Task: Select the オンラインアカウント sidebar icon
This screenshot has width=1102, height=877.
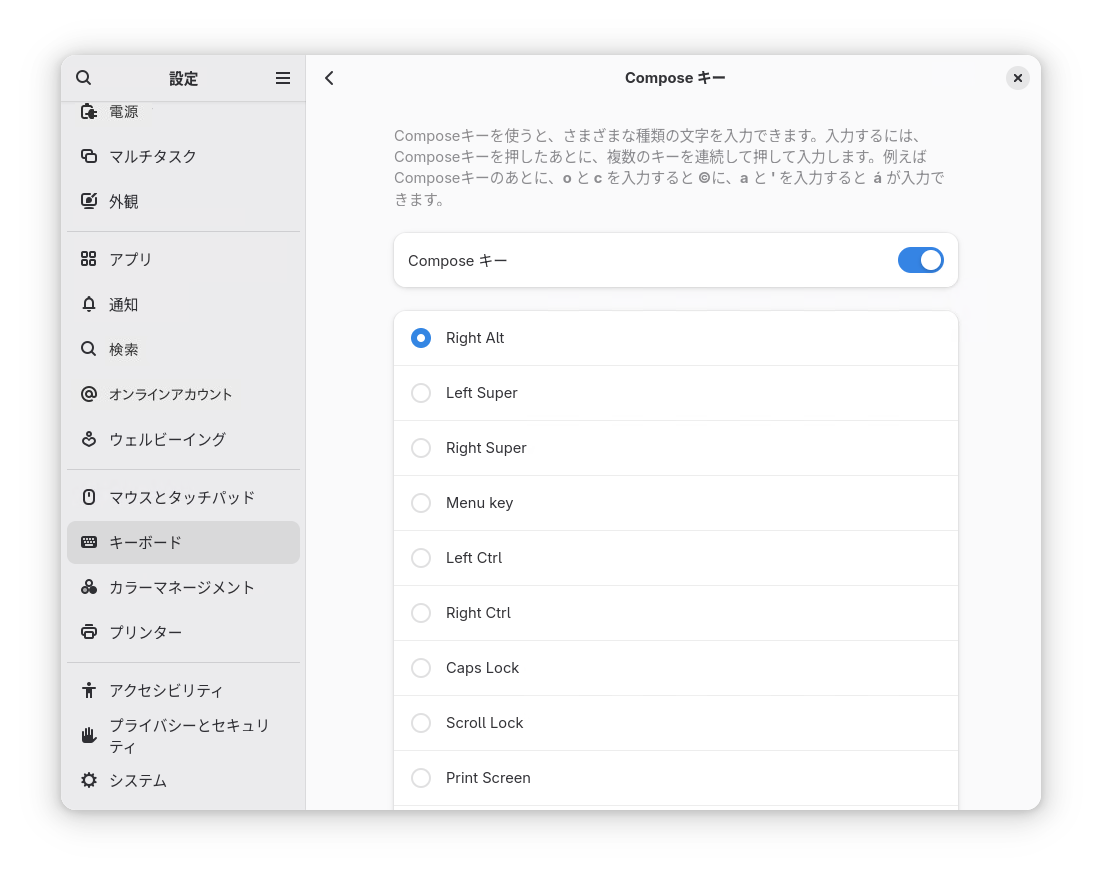Action: pyautogui.click(x=91, y=394)
